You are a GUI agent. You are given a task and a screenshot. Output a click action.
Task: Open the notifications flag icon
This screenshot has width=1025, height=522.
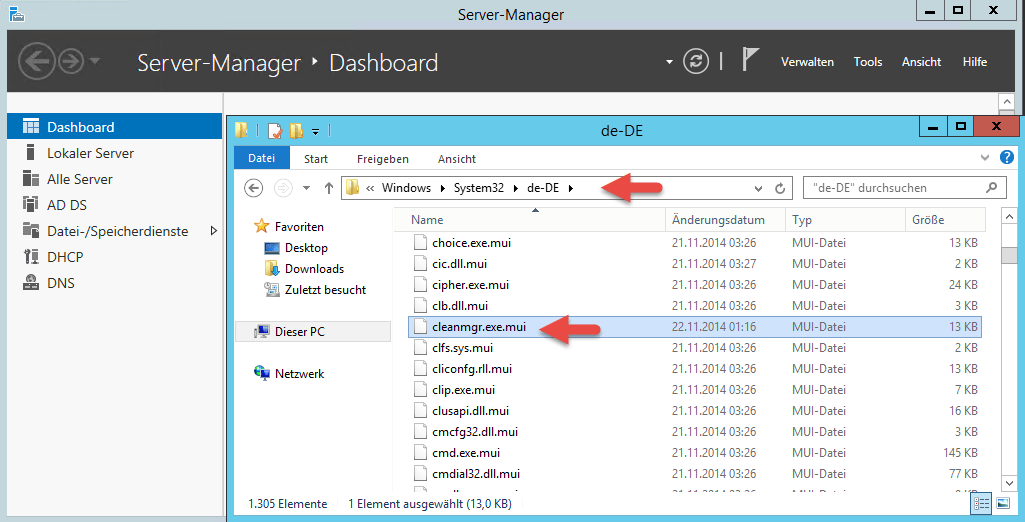(x=750, y=60)
